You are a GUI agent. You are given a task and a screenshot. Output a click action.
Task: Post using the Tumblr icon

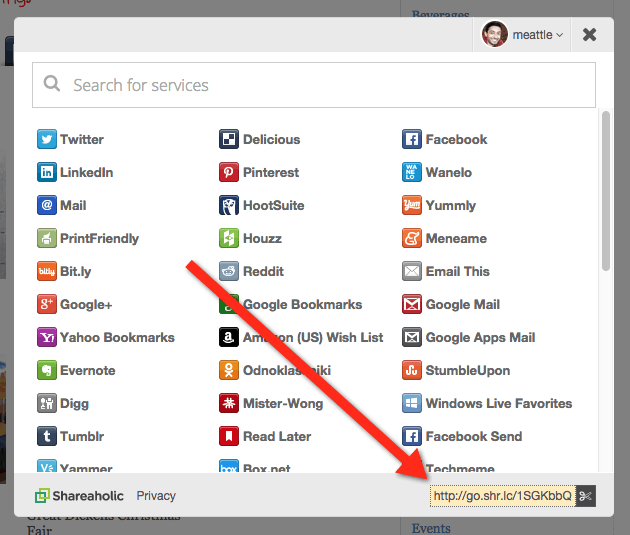coord(47,436)
